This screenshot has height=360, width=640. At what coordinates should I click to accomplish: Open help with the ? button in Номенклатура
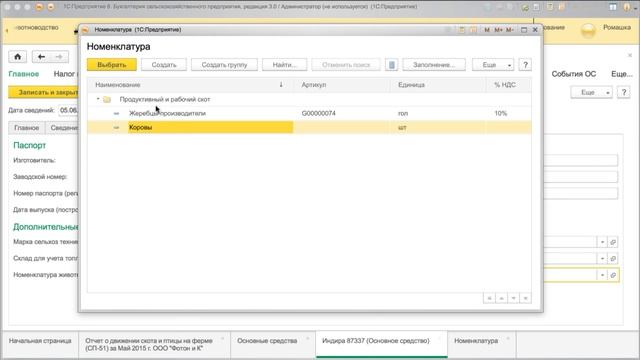525,65
